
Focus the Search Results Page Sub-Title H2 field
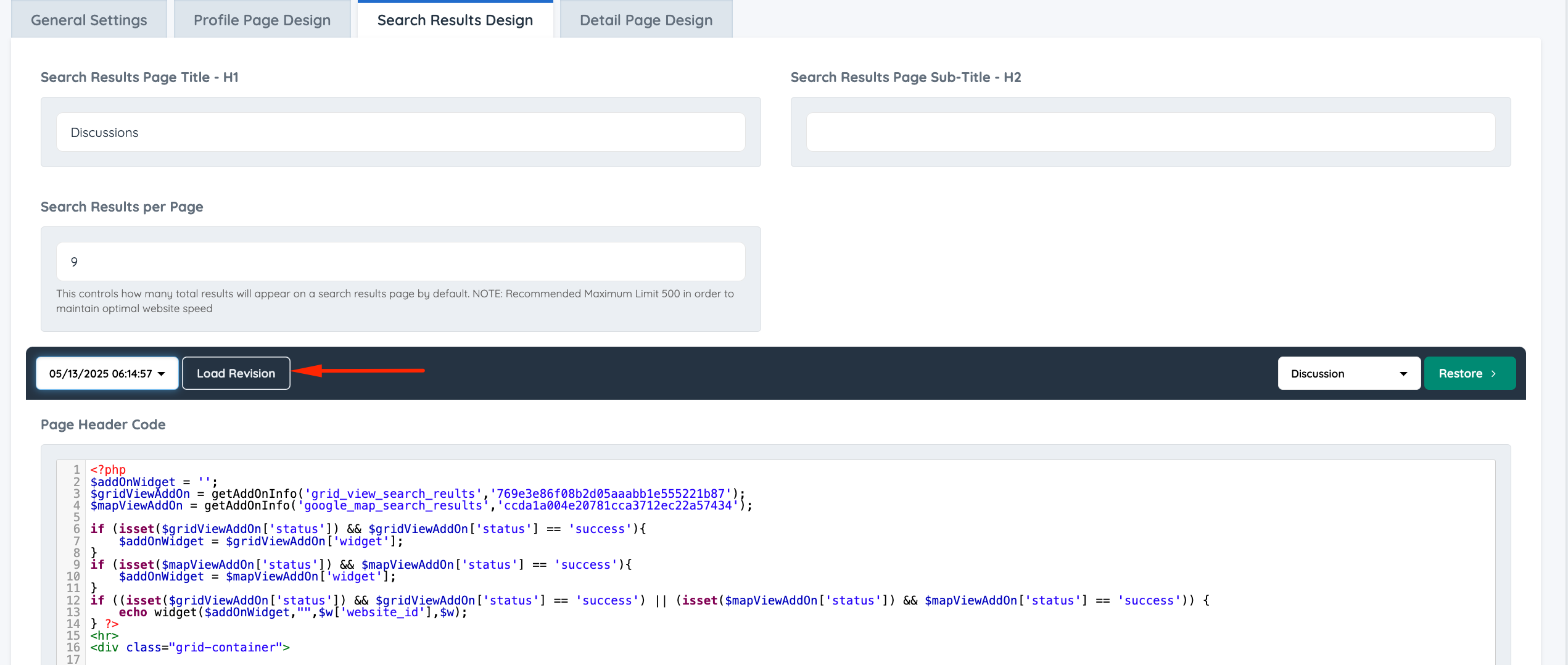click(1150, 132)
